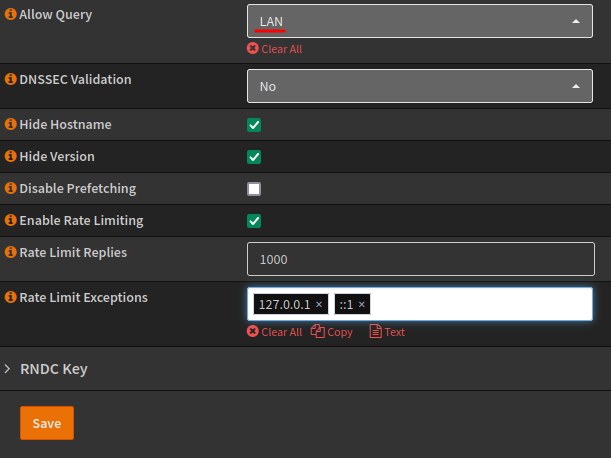The width and height of the screenshot is (611, 458).
Task: Click the Rate Limit Exceptions label
Action: [x=83, y=298]
